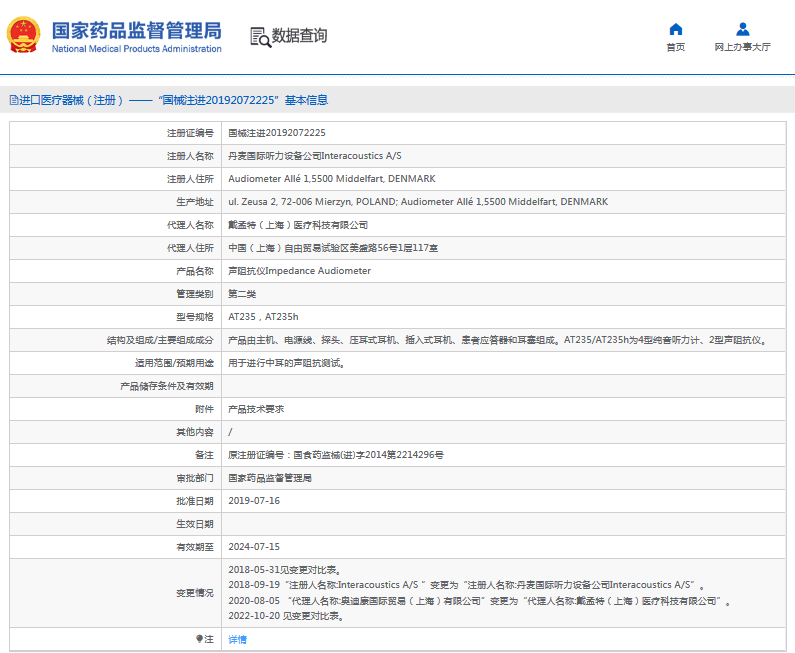Click the 注册证编号 row label
Image resolution: width=795 pixels, height=653 pixels.
pos(190,133)
